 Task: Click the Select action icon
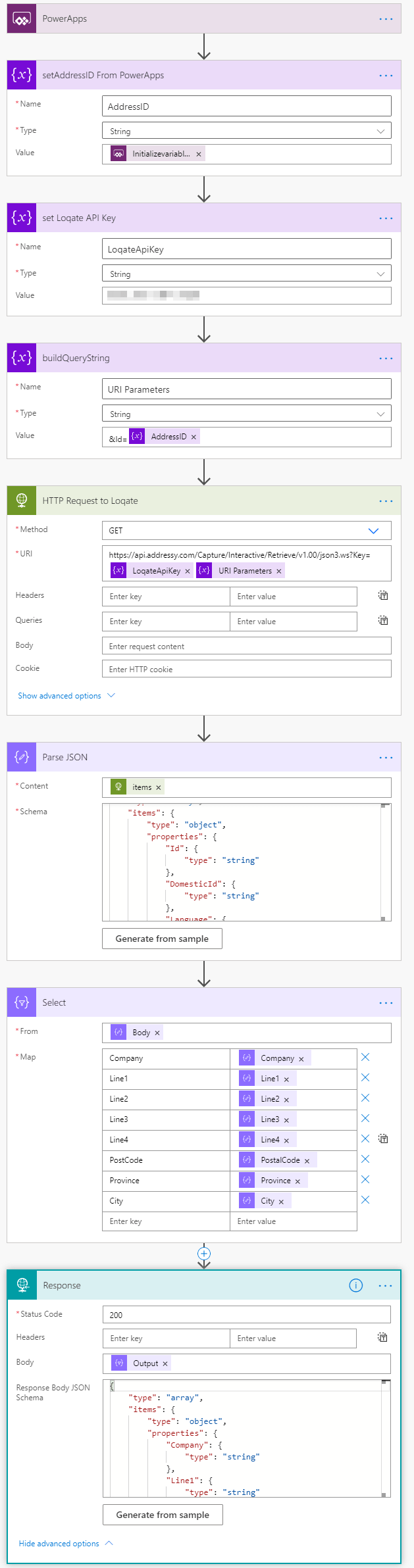tap(21, 1002)
